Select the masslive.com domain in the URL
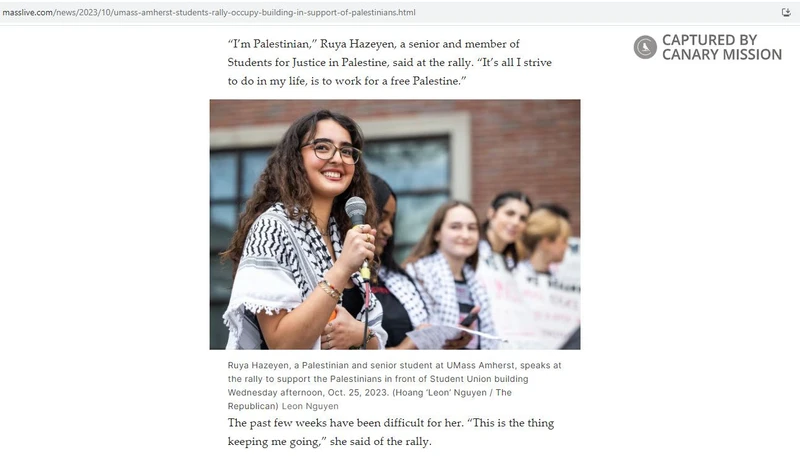Screen dimensions: 800x459 [28, 12]
